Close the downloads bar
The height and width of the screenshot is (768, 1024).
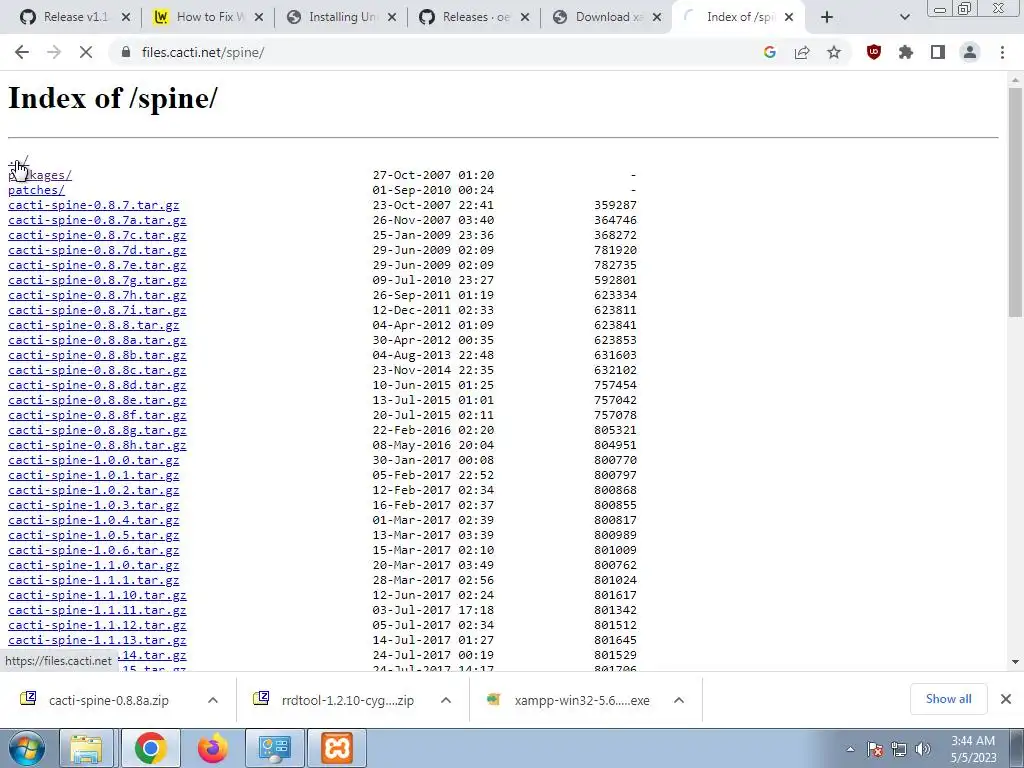[x=1006, y=699]
